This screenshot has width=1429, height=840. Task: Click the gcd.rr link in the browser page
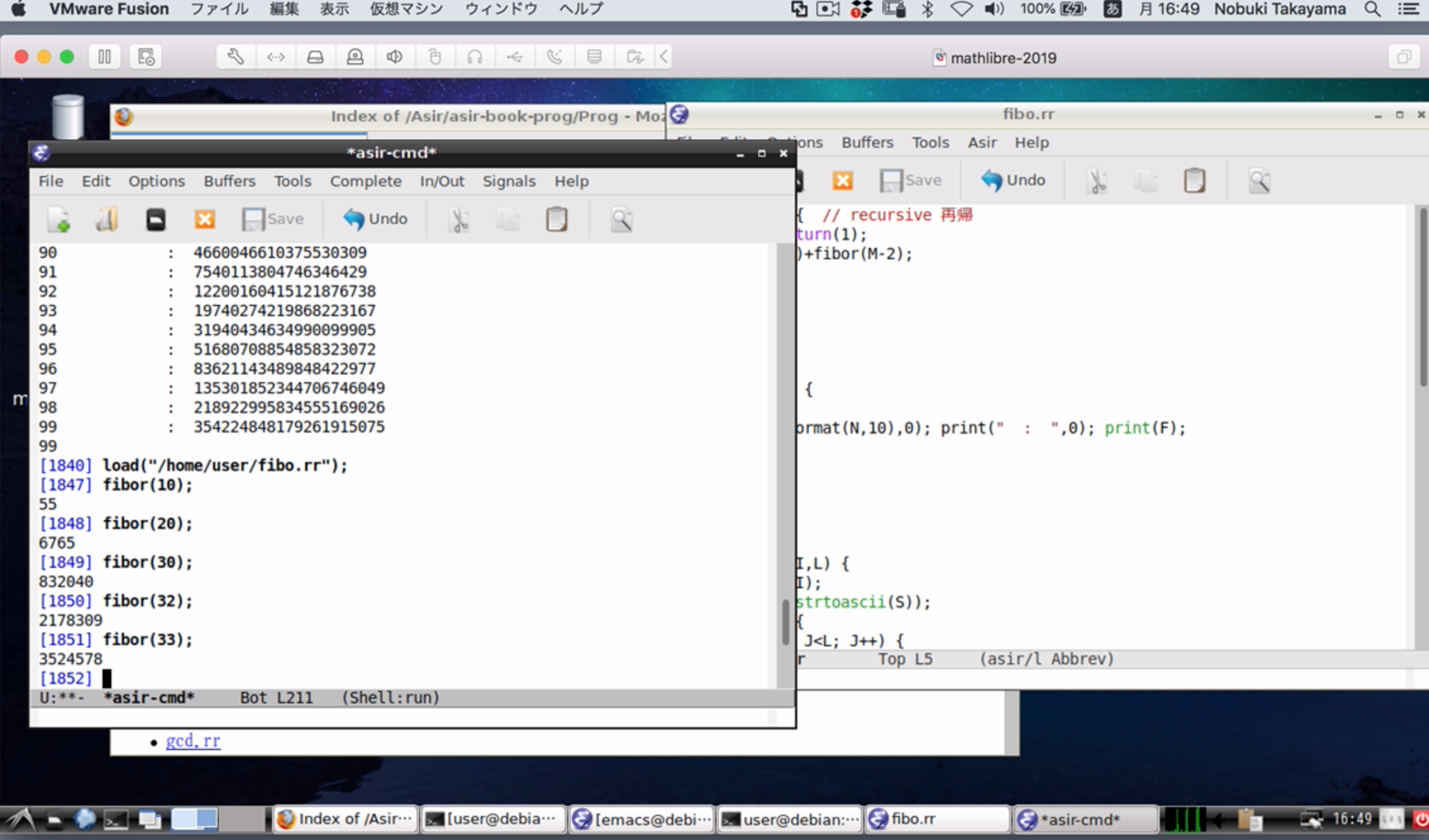point(193,741)
